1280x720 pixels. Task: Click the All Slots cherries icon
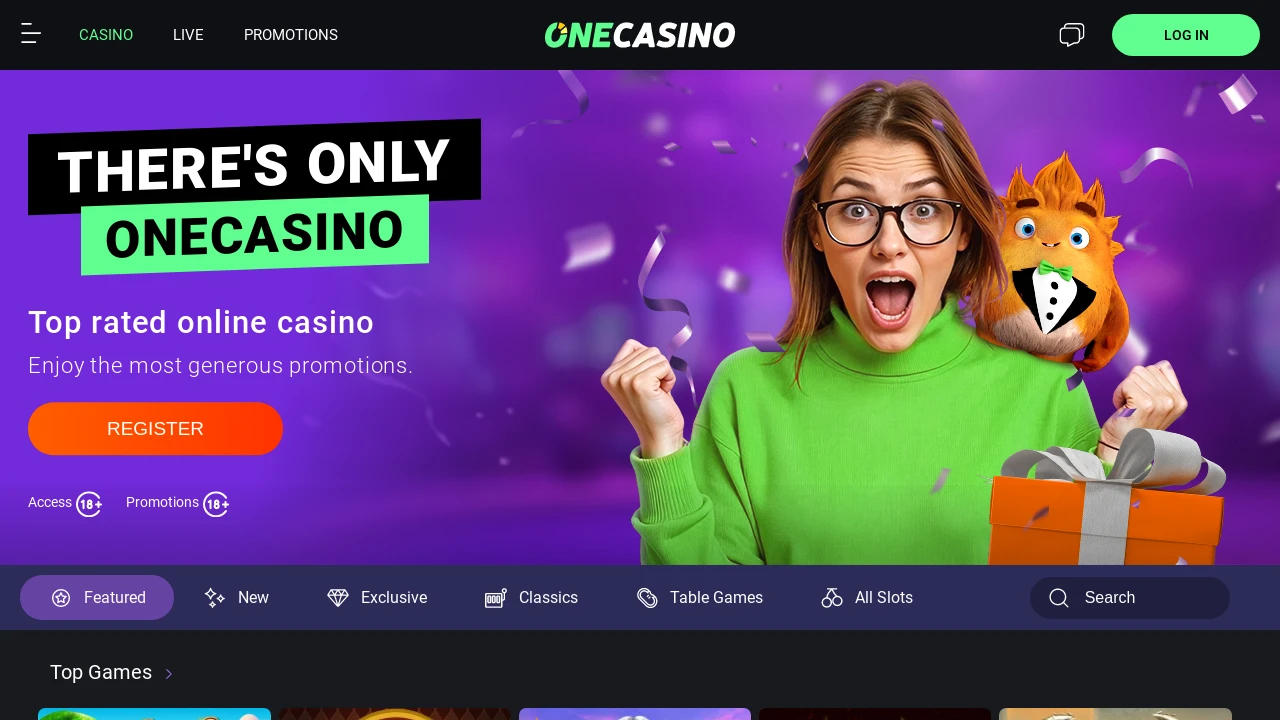(x=832, y=598)
